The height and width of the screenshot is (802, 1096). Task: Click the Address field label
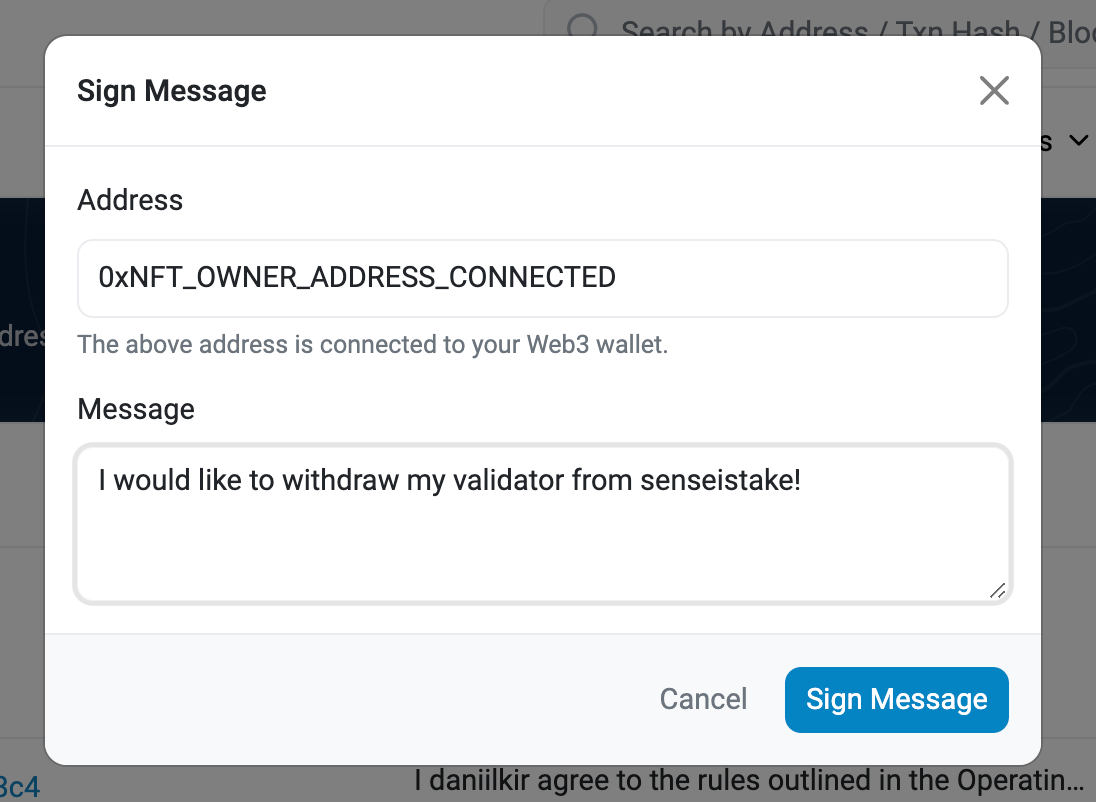pyautogui.click(x=130, y=200)
